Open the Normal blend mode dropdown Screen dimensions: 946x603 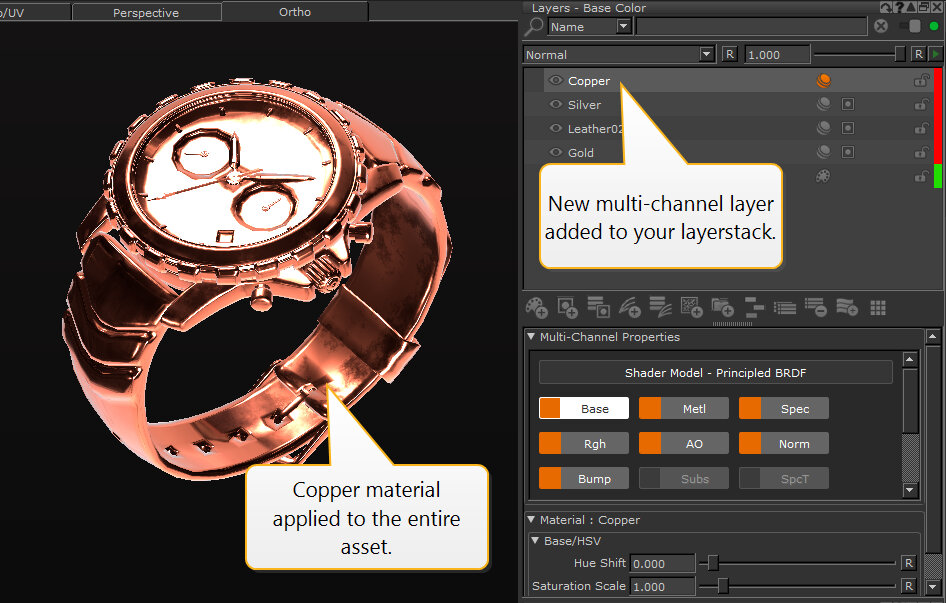tap(707, 55)
